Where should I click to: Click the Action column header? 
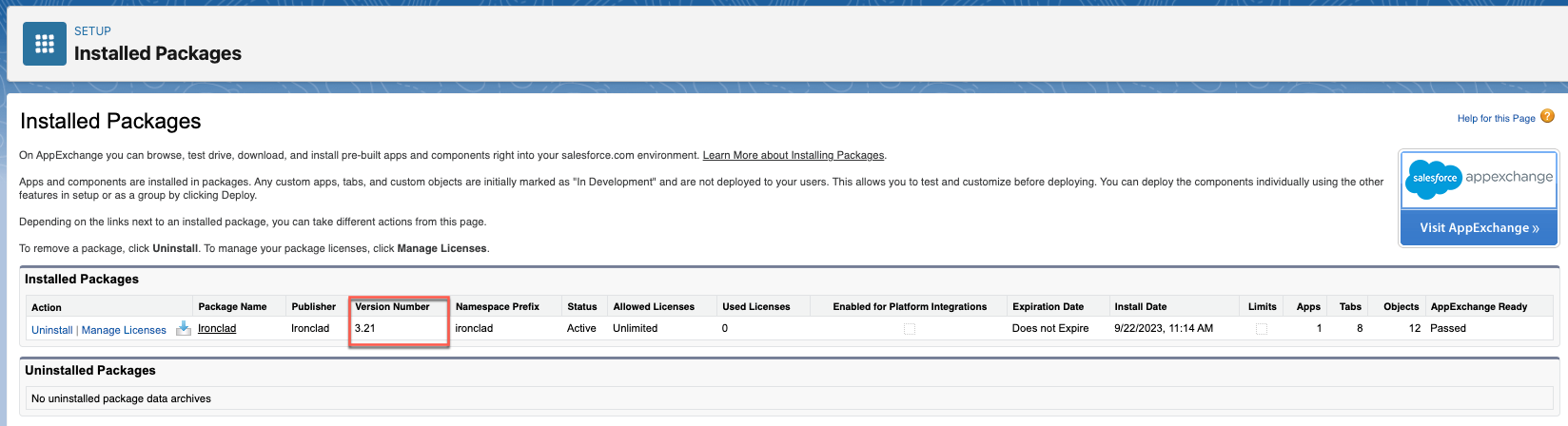coord(47,307)
